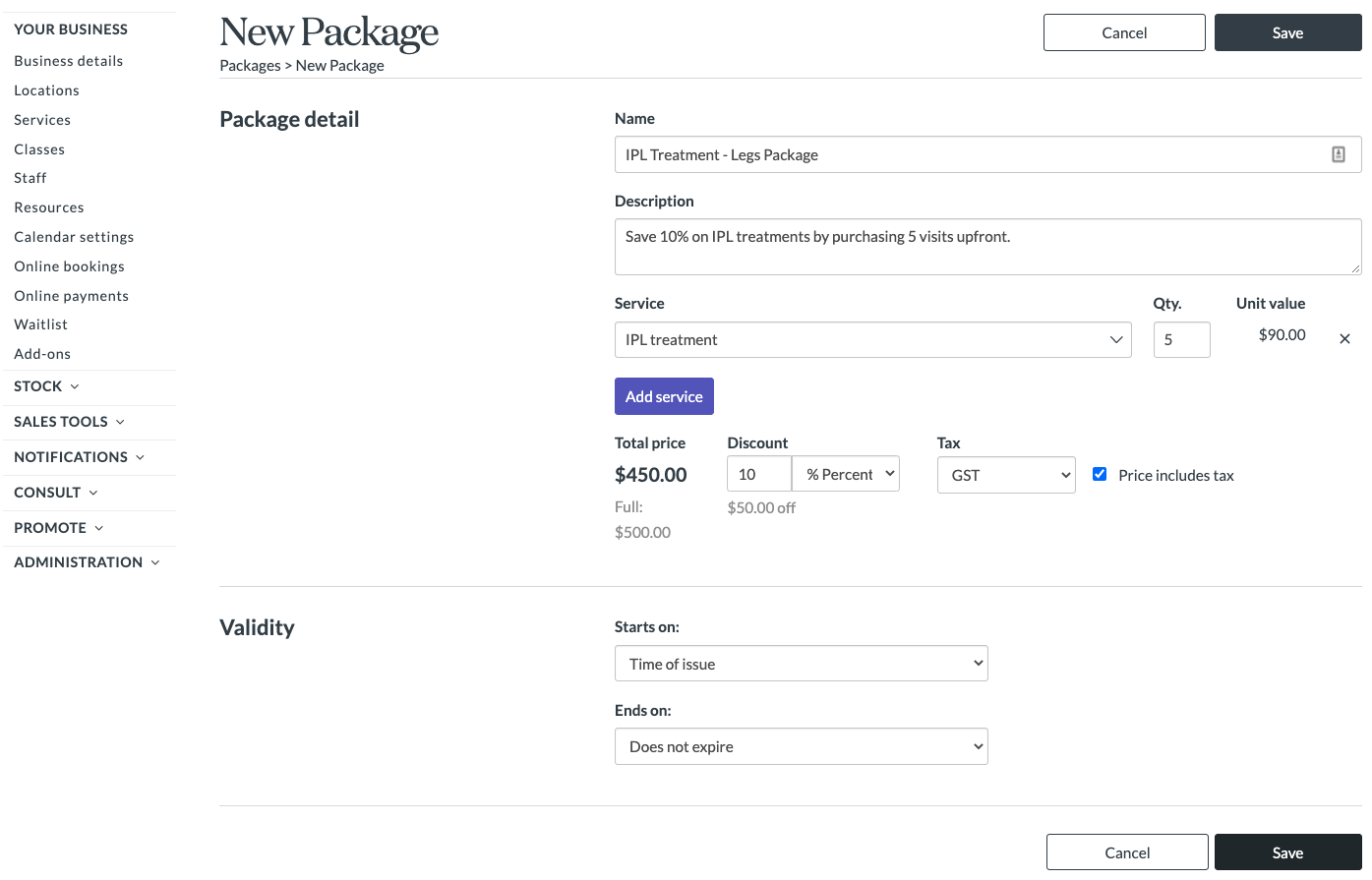This screenshot has height=880, width=1372.
Task: Change the Starts on dropdown
Action: [800, 663]
